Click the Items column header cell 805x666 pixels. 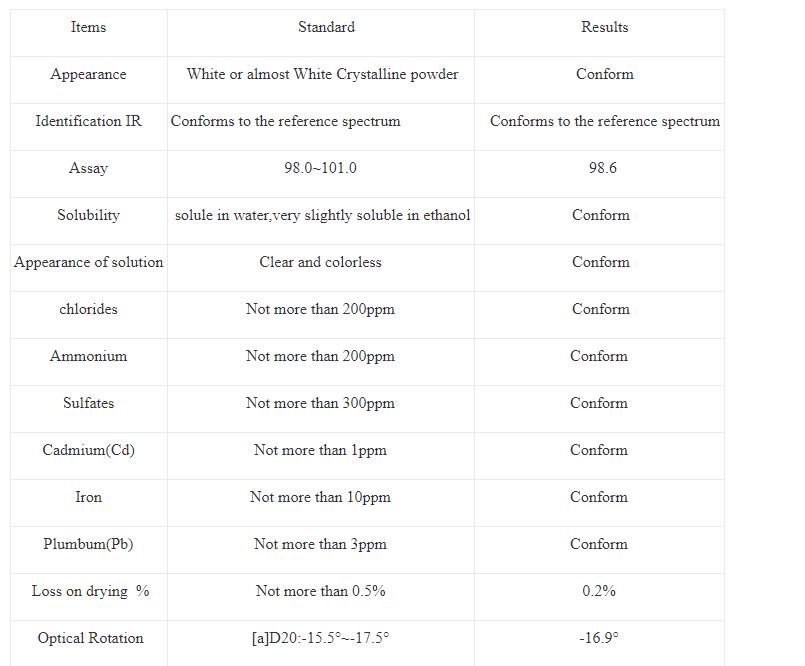(88, 27)
